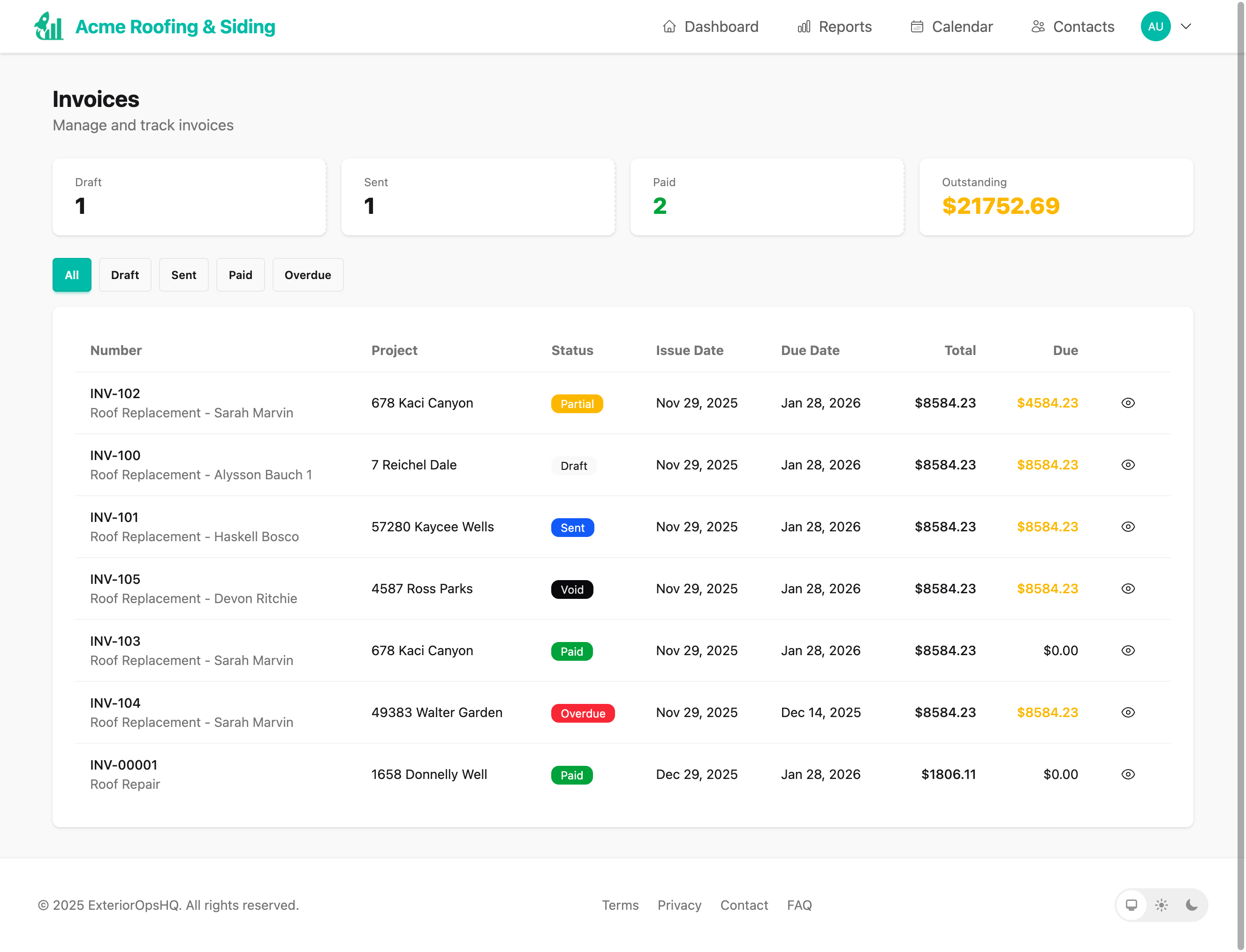Viewport: 1246px width, 952px height.
Task: Click the FAQ footer link
Action: [799, 905]
